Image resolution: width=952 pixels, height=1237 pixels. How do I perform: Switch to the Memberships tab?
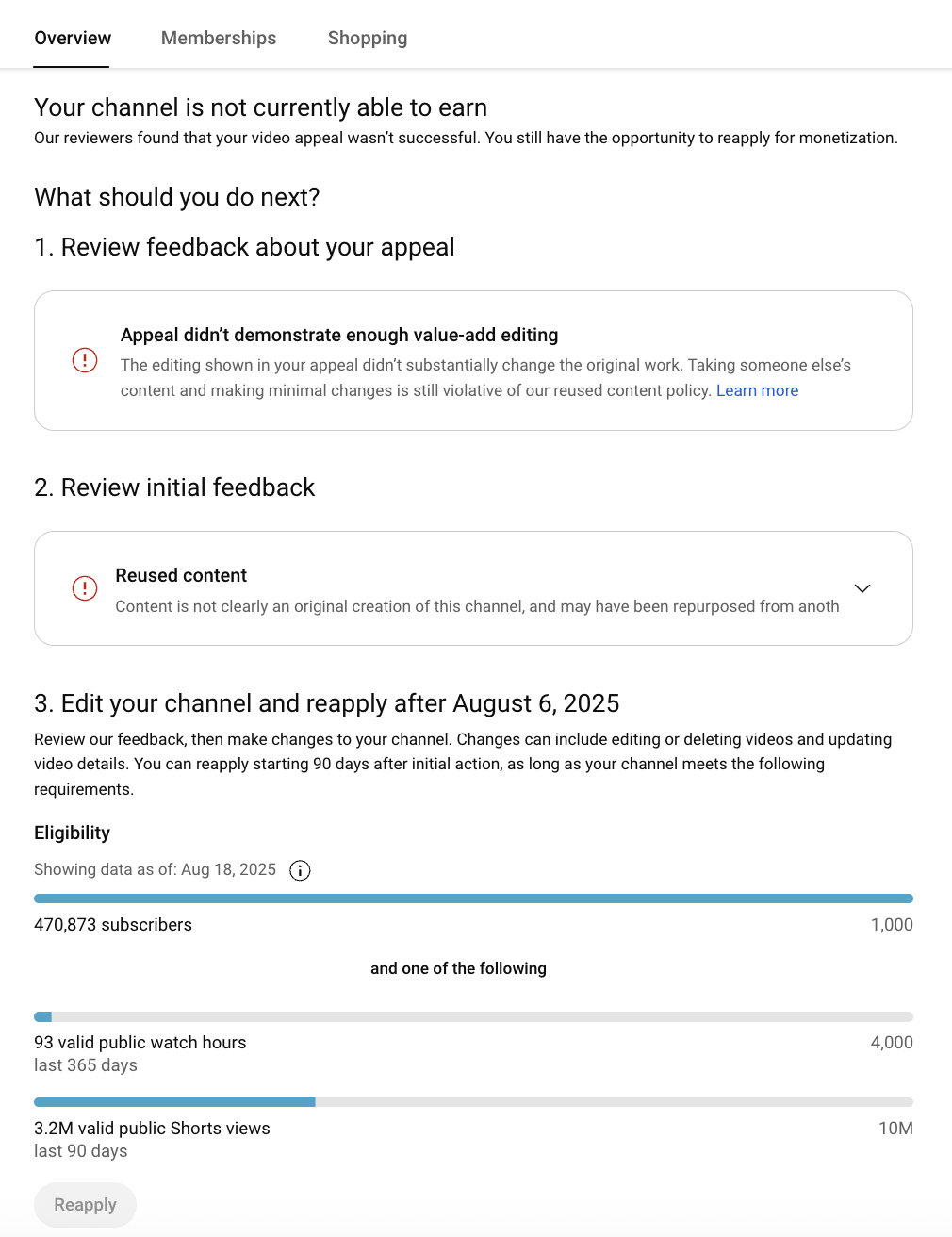pos(219,38)
